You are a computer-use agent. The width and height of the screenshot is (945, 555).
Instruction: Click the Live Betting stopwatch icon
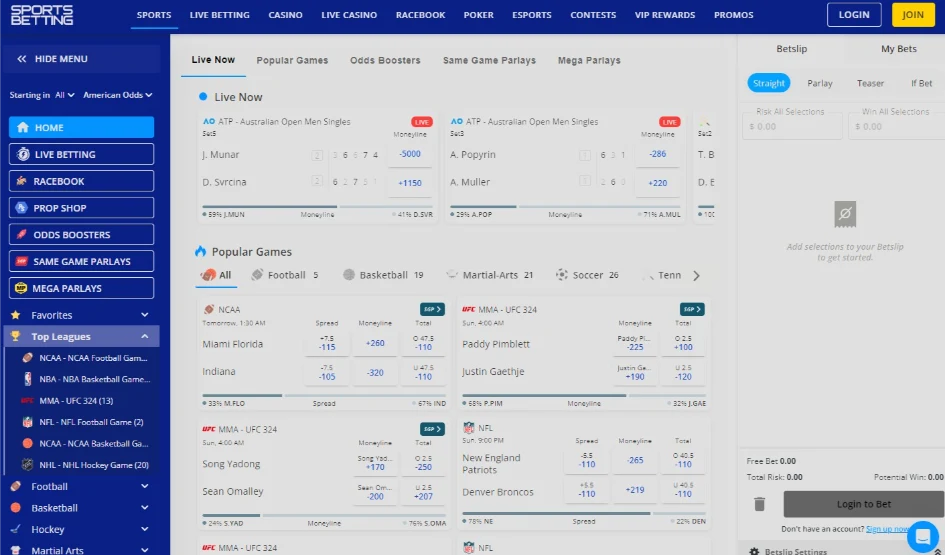[x=23, y=154]
